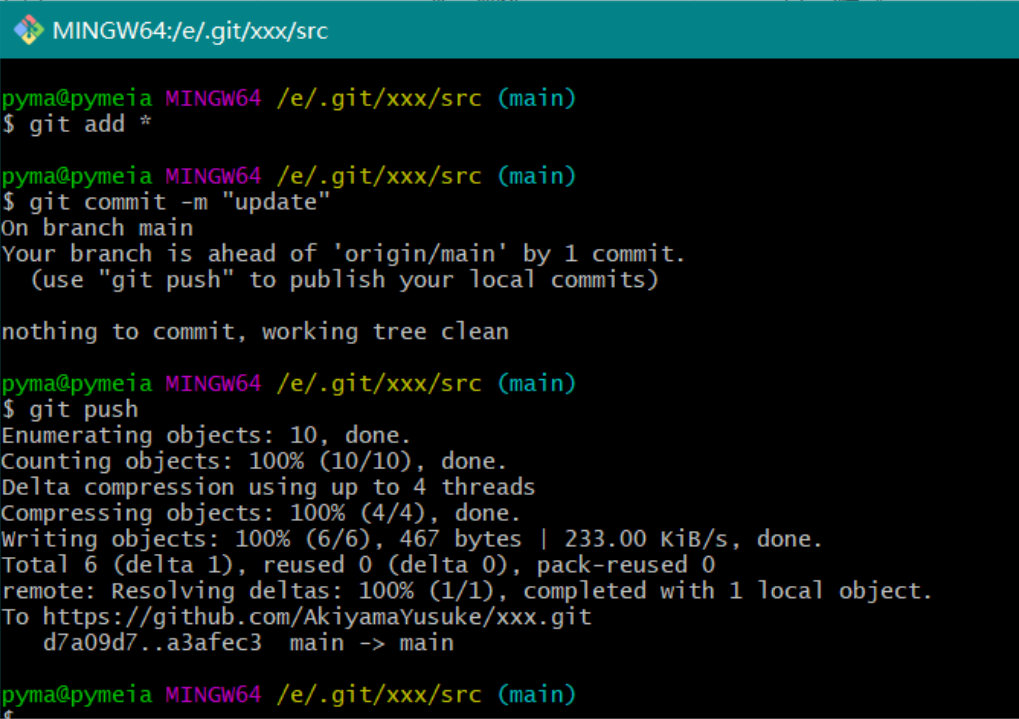
Task: Click the last prompt line at the bottom
Action: 289,694
